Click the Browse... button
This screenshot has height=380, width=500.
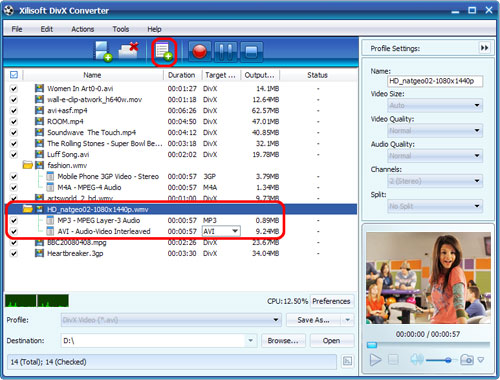(x=283, y=341)
